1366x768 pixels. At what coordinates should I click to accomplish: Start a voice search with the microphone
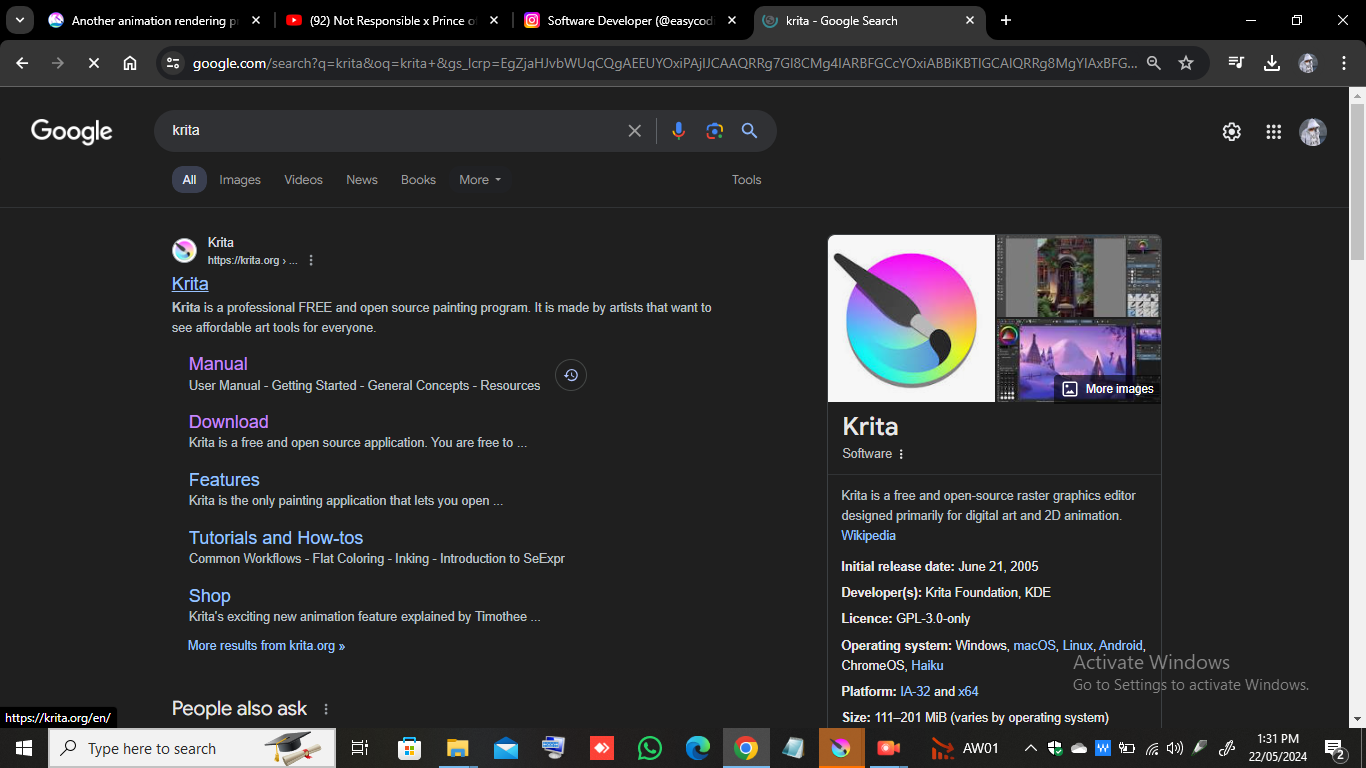pyautogui.click(x=679, y=131)
